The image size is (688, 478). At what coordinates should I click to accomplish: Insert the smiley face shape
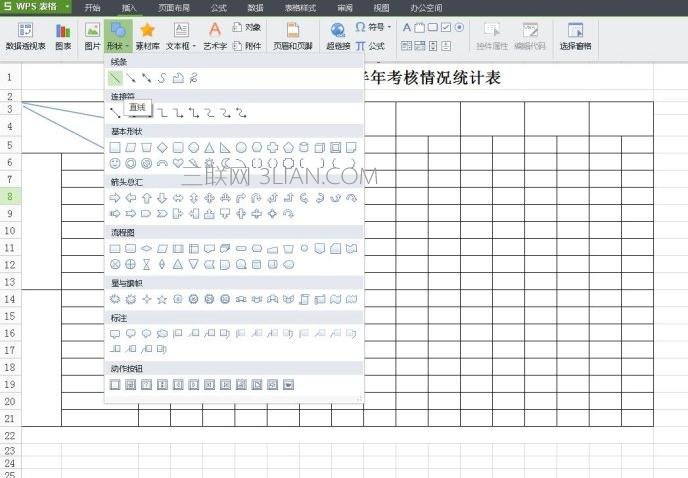(115, 163)
